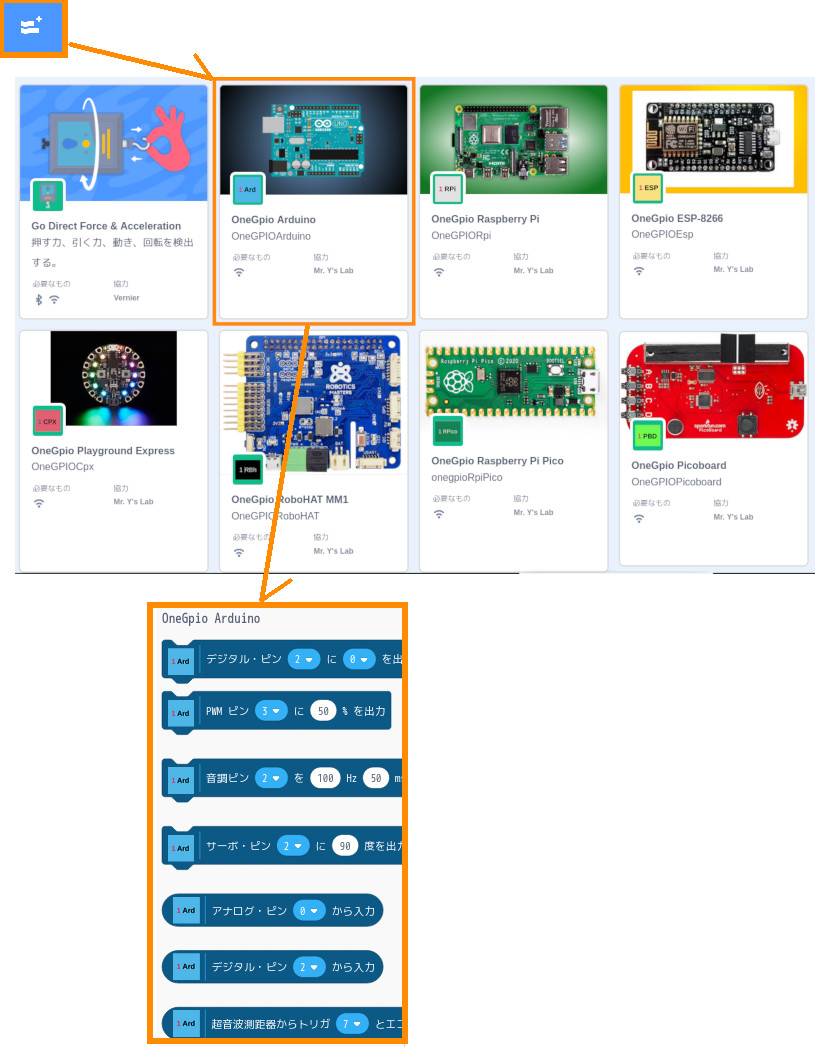Select the Arduino UNO board thumbnail
The width and height of the screenshot is (815, 1047).
(314, 140)
